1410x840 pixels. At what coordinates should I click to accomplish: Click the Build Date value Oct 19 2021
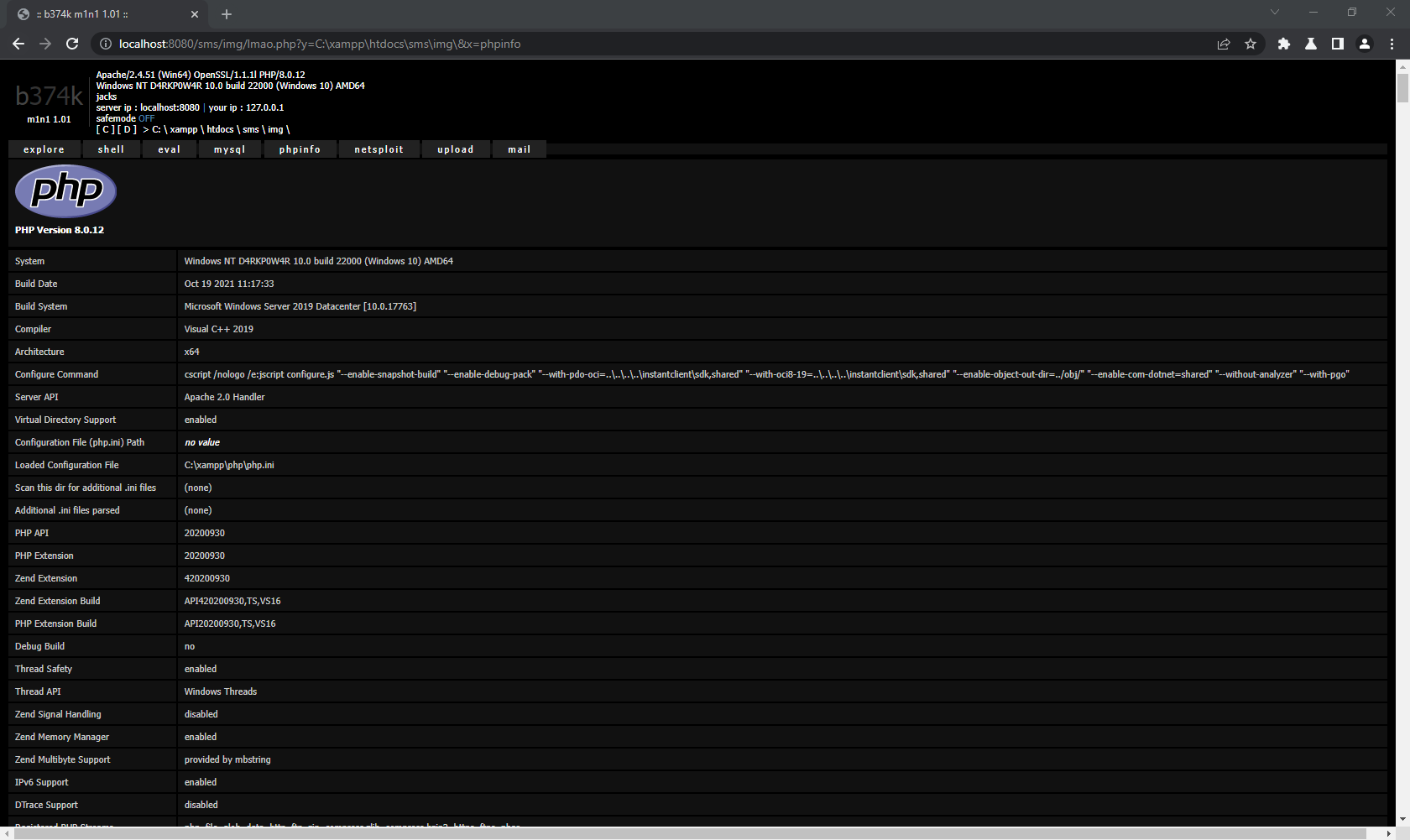pyautogui.click(x=229, y=284)
